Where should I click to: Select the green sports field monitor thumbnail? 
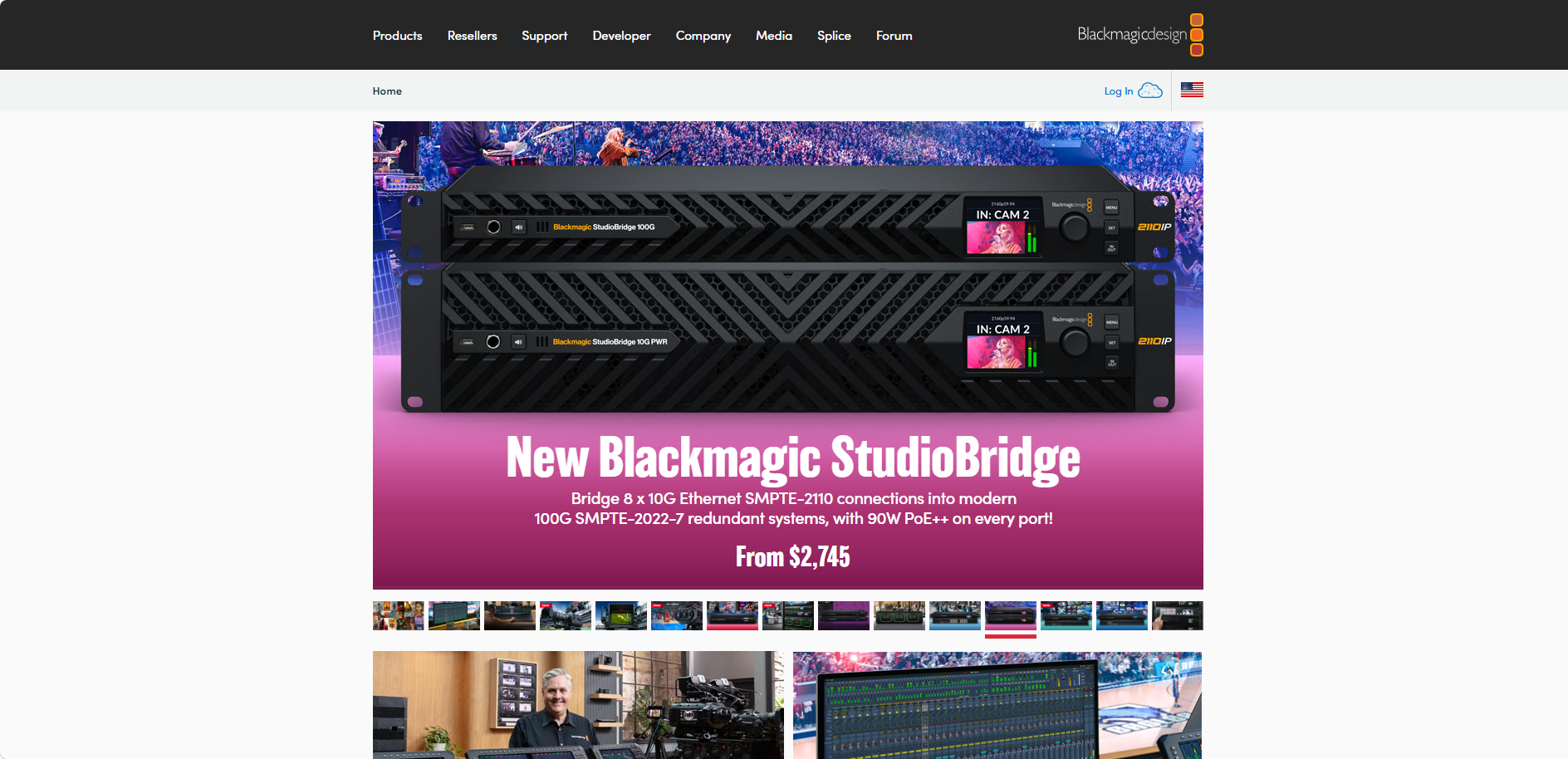pyautogui.click(x=621, y=615)
